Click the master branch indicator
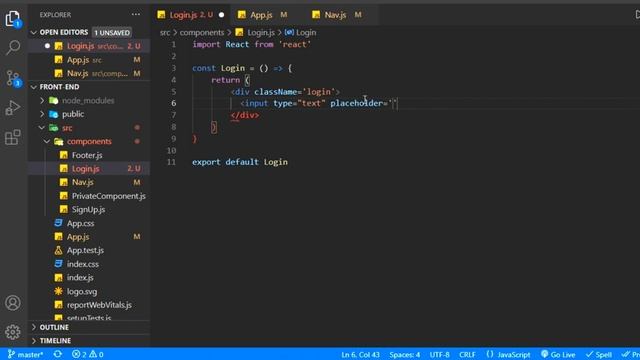This screenshot has width=640, height=360. coord(25,354)
